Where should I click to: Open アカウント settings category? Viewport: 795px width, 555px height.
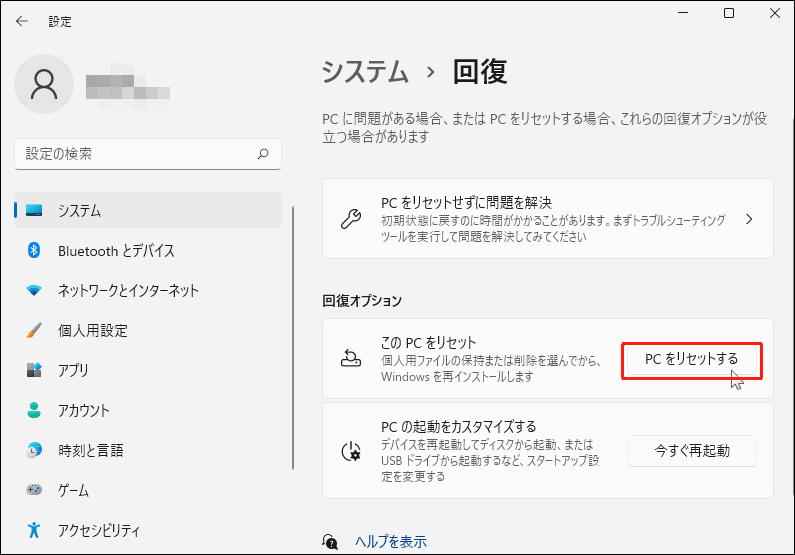148,411
